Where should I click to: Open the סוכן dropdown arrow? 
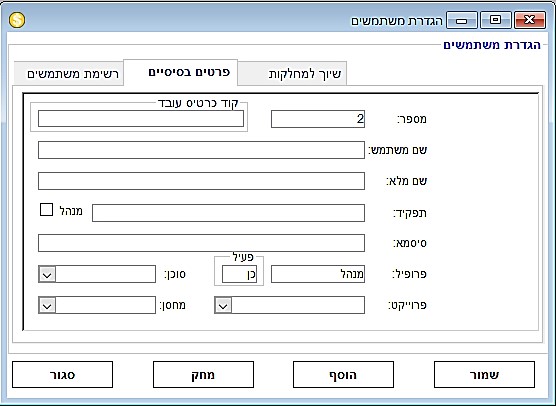point(47,274)
